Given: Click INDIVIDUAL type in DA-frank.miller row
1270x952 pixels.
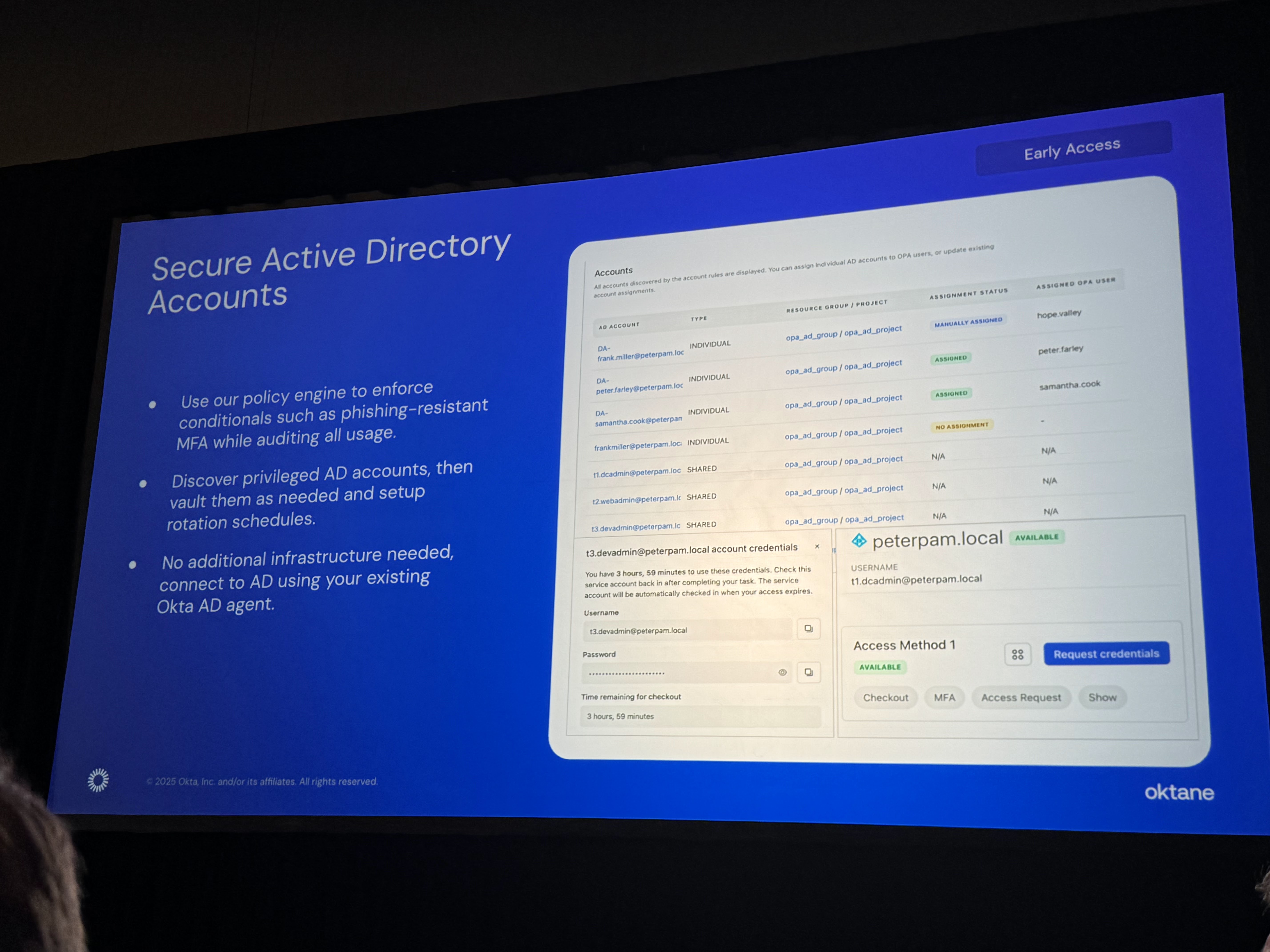Looking at the screenshot, I should [710, 344].
